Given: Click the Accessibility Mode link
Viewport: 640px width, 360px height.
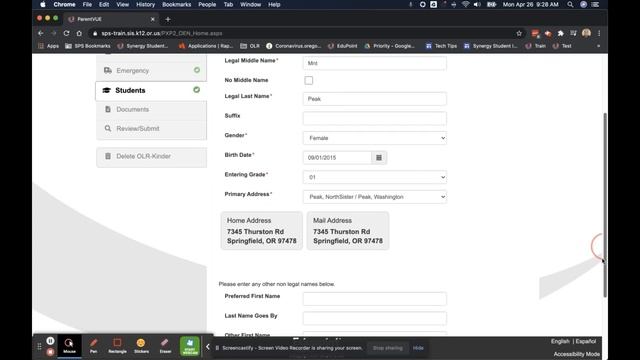Looking at the screenshot, I should coord(576,354).
